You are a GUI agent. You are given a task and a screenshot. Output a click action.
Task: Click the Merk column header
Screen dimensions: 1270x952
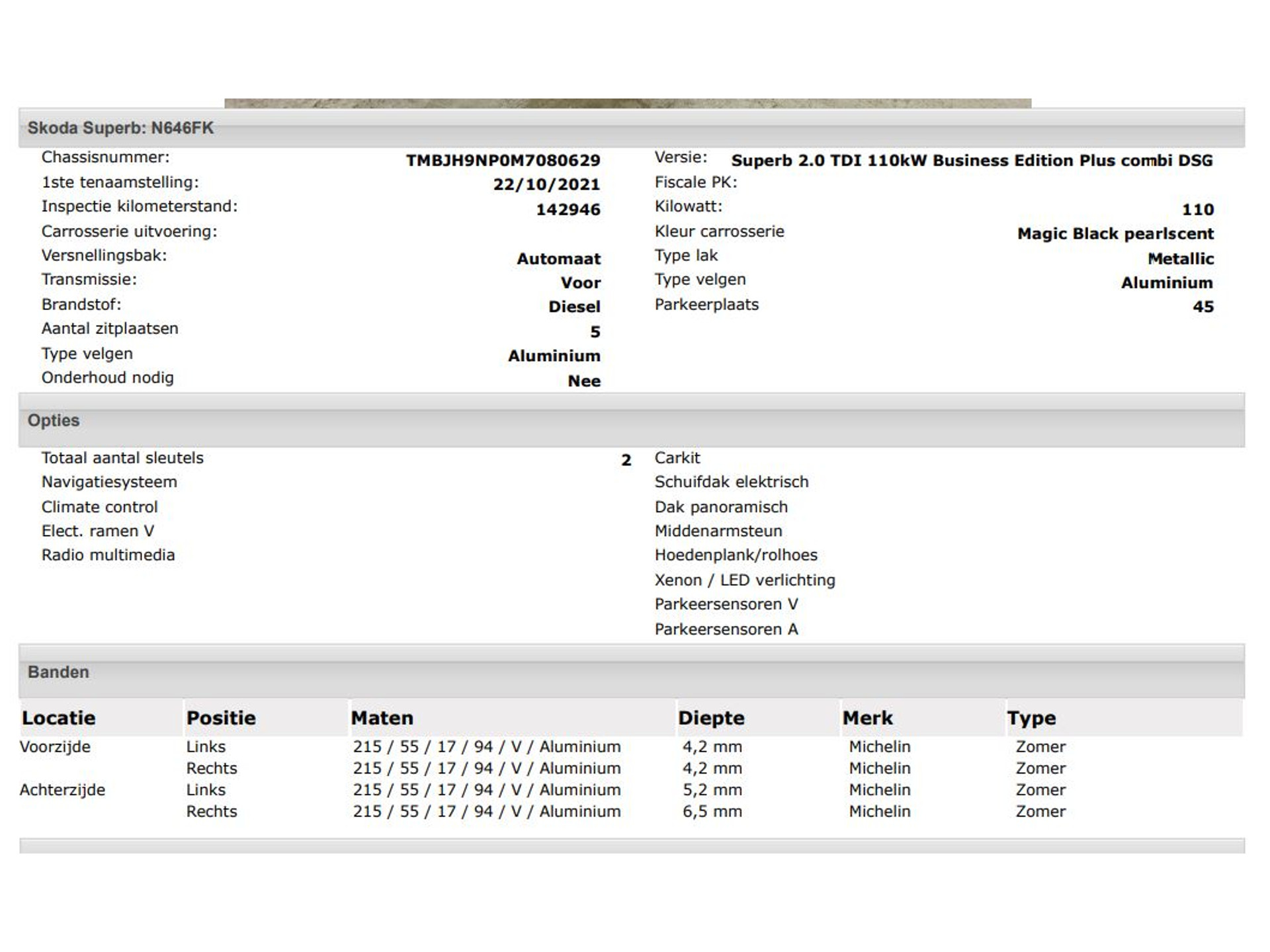tap(867, 718)
